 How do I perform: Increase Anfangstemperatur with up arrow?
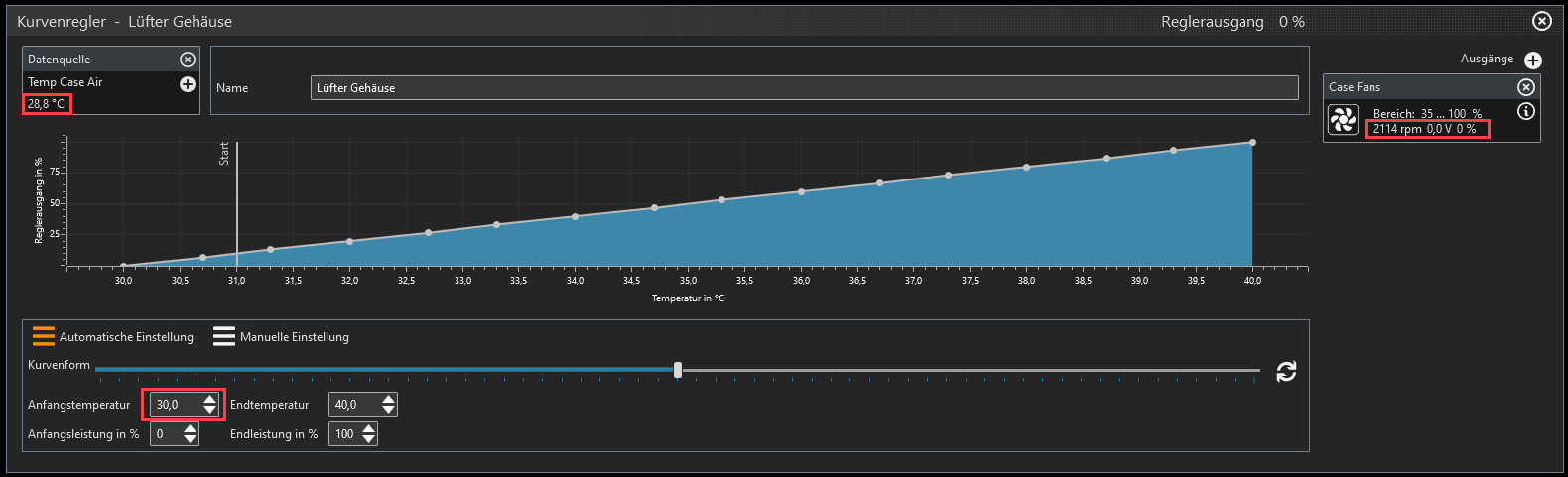tap(209, 400)
